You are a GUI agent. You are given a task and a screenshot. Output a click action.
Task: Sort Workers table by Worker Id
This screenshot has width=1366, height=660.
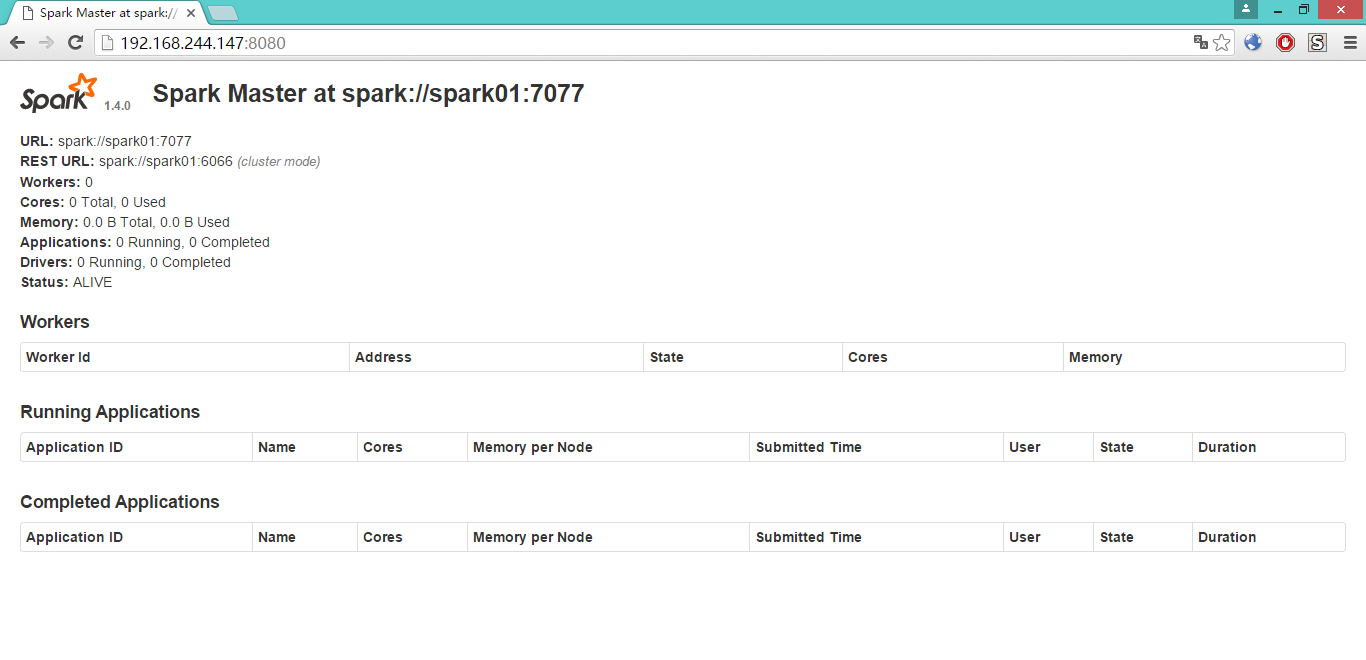(x=58, y=357)
